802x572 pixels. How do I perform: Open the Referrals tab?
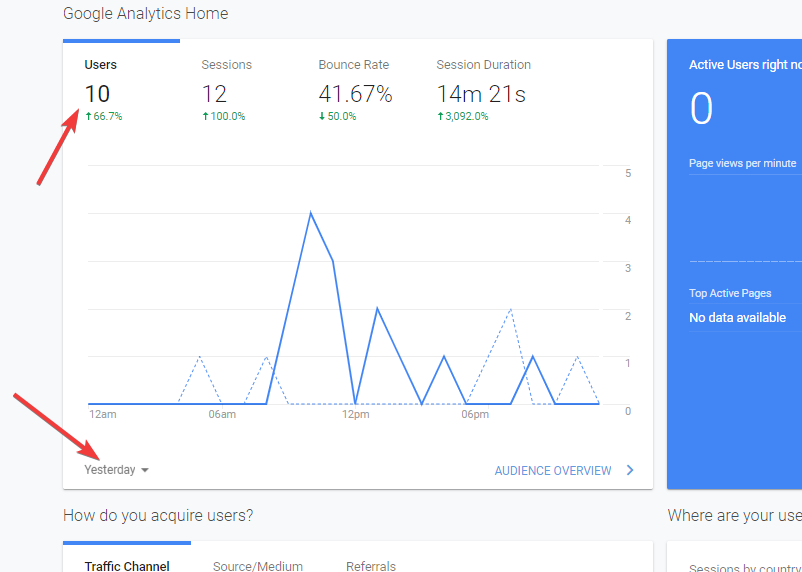pos(371,566)
